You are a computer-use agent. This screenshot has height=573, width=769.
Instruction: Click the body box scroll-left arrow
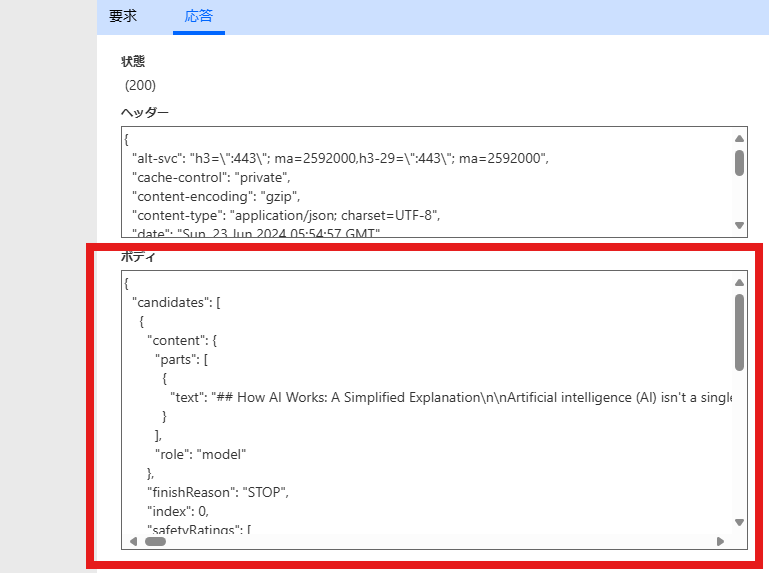coord(133,542)
